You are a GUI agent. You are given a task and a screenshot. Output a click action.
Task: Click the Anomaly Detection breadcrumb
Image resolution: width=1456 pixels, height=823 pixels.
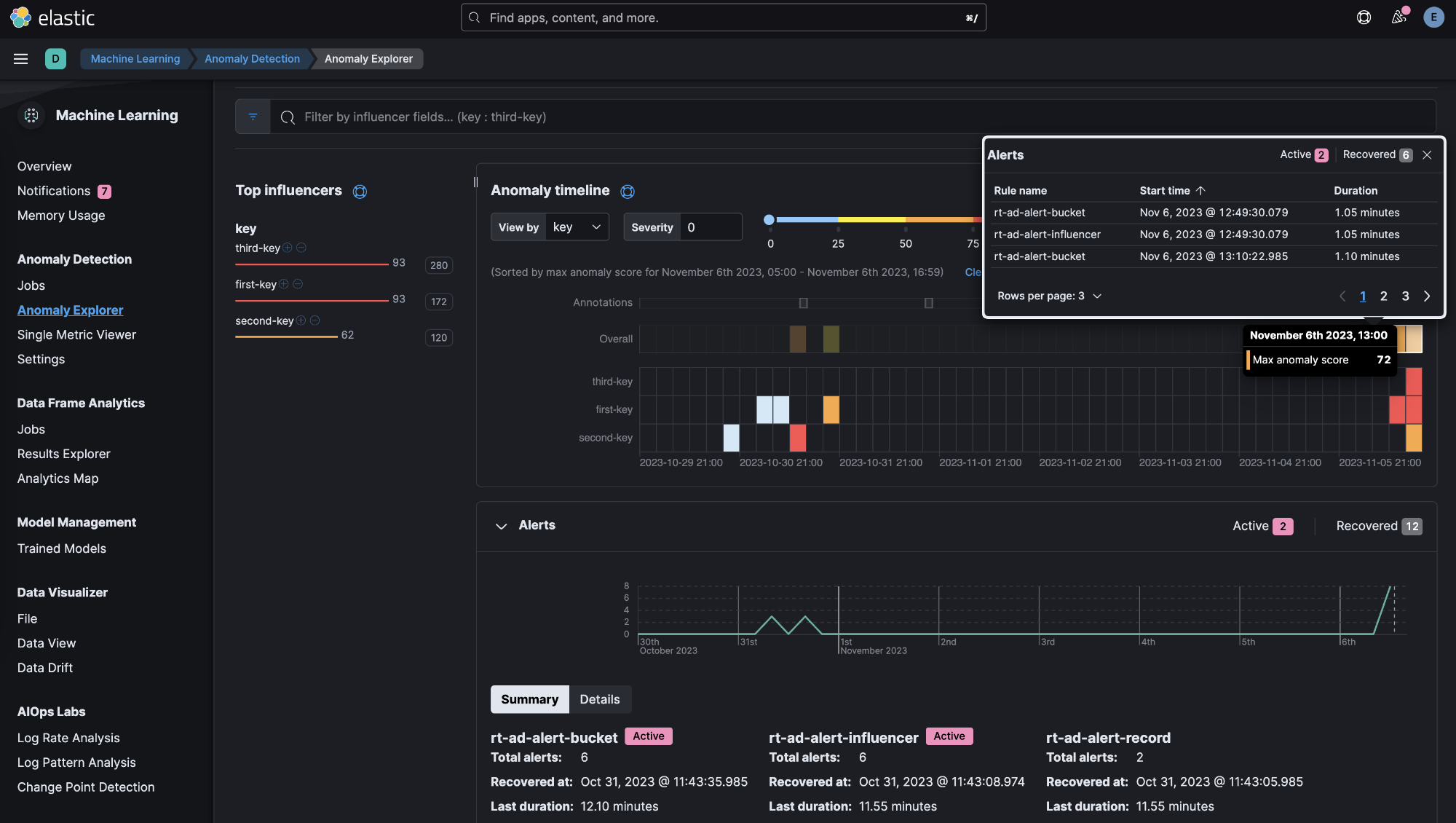click(x=251, y=59)
